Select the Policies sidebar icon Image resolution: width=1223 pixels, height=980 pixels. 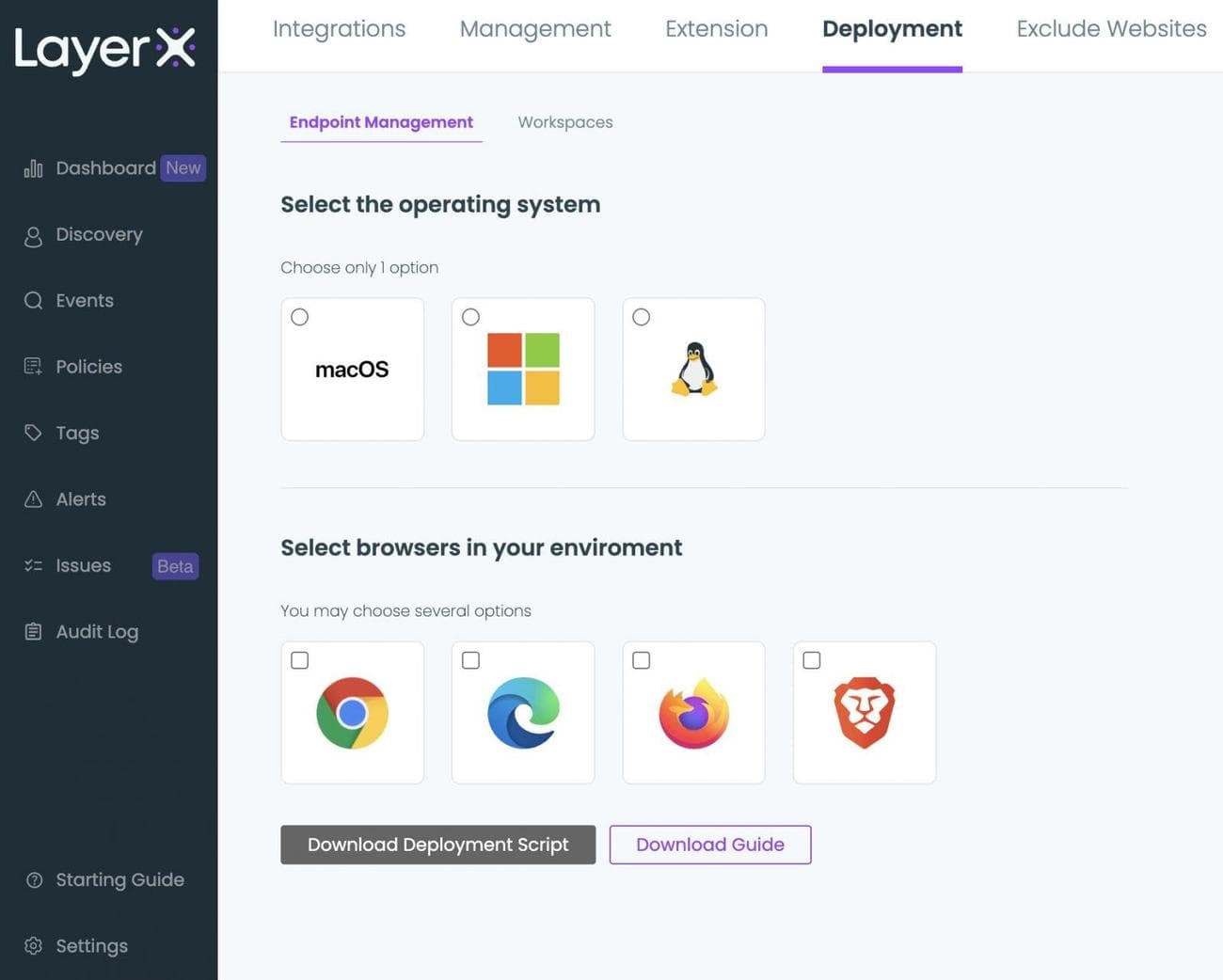[x=34, y=367]
